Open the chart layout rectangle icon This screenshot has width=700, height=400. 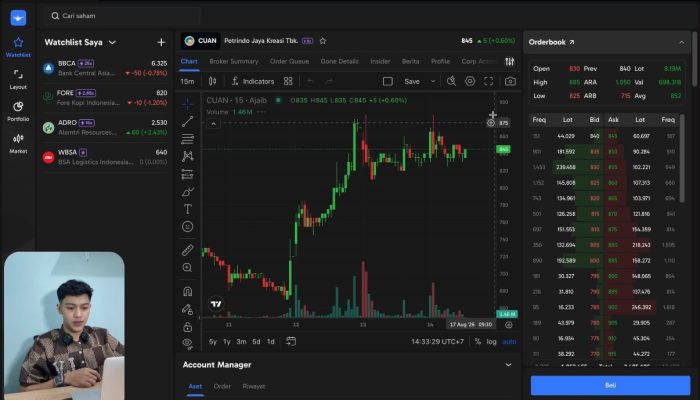click(388, 81)
